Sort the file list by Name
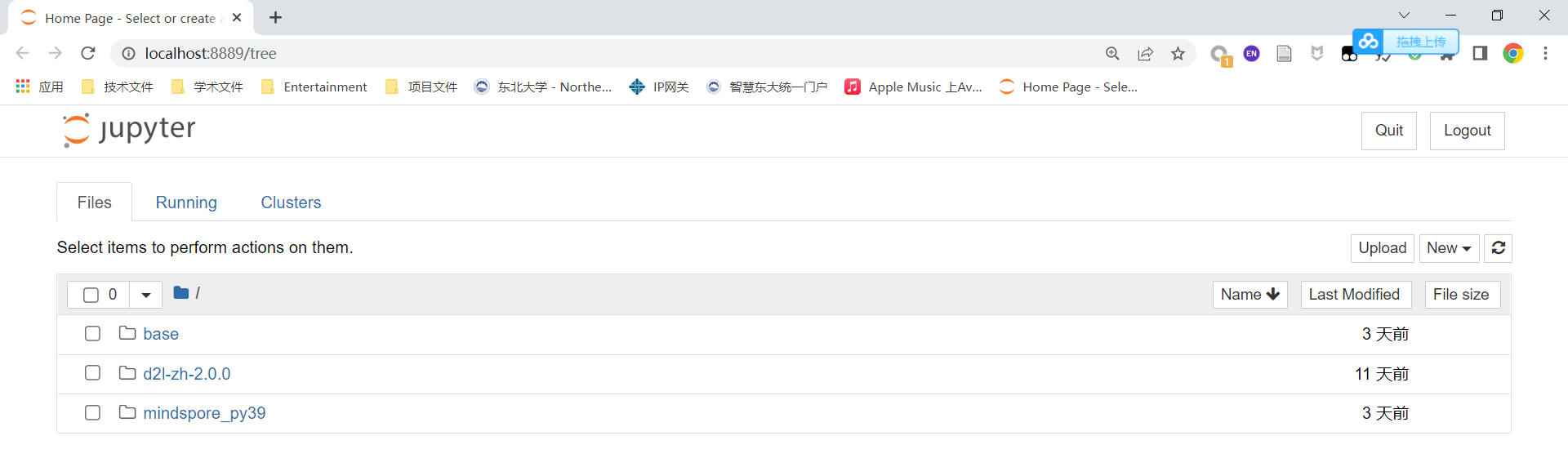Screen dimensions: 1568x467 point(1249,295)
